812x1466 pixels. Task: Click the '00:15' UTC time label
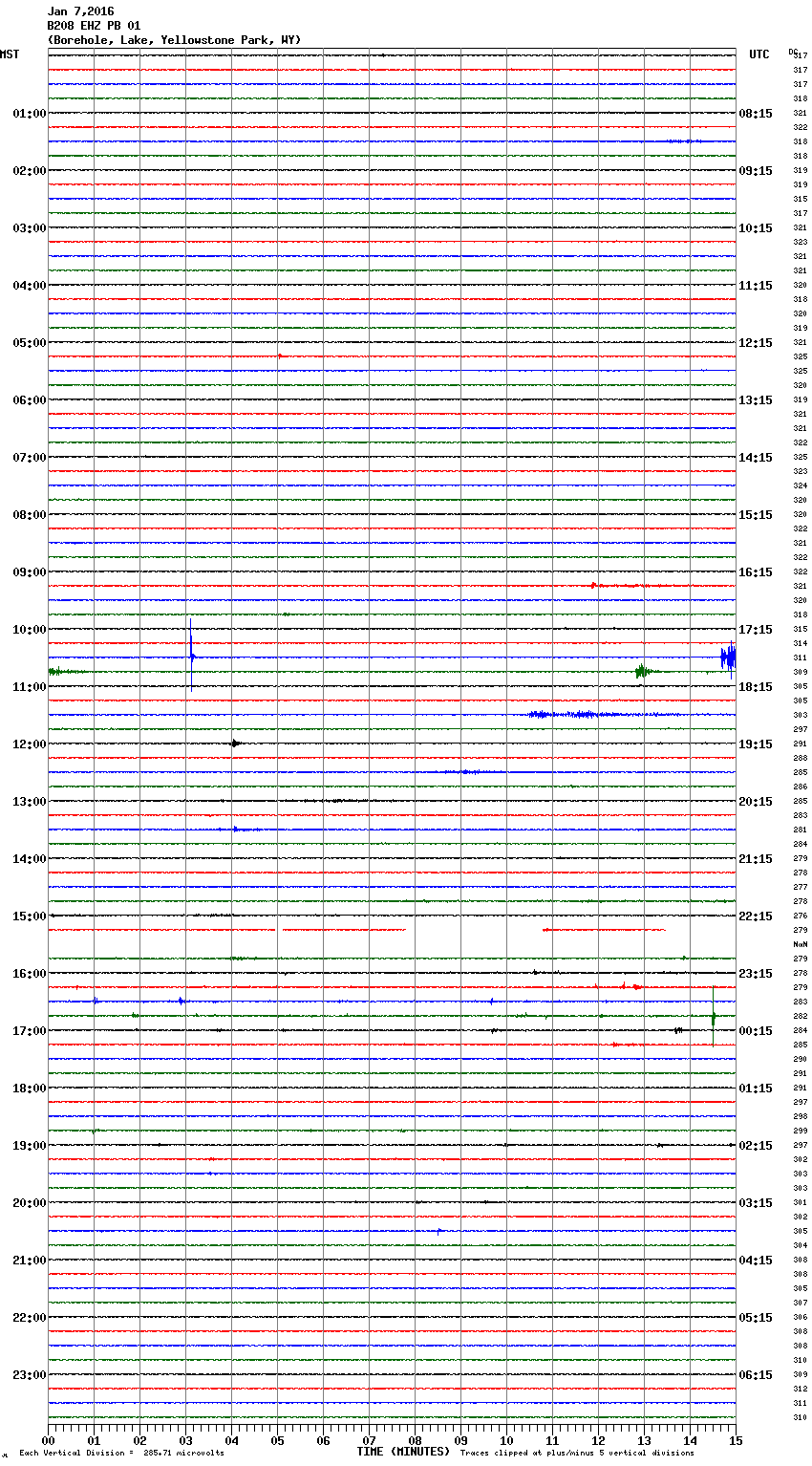pos(756,1031)
